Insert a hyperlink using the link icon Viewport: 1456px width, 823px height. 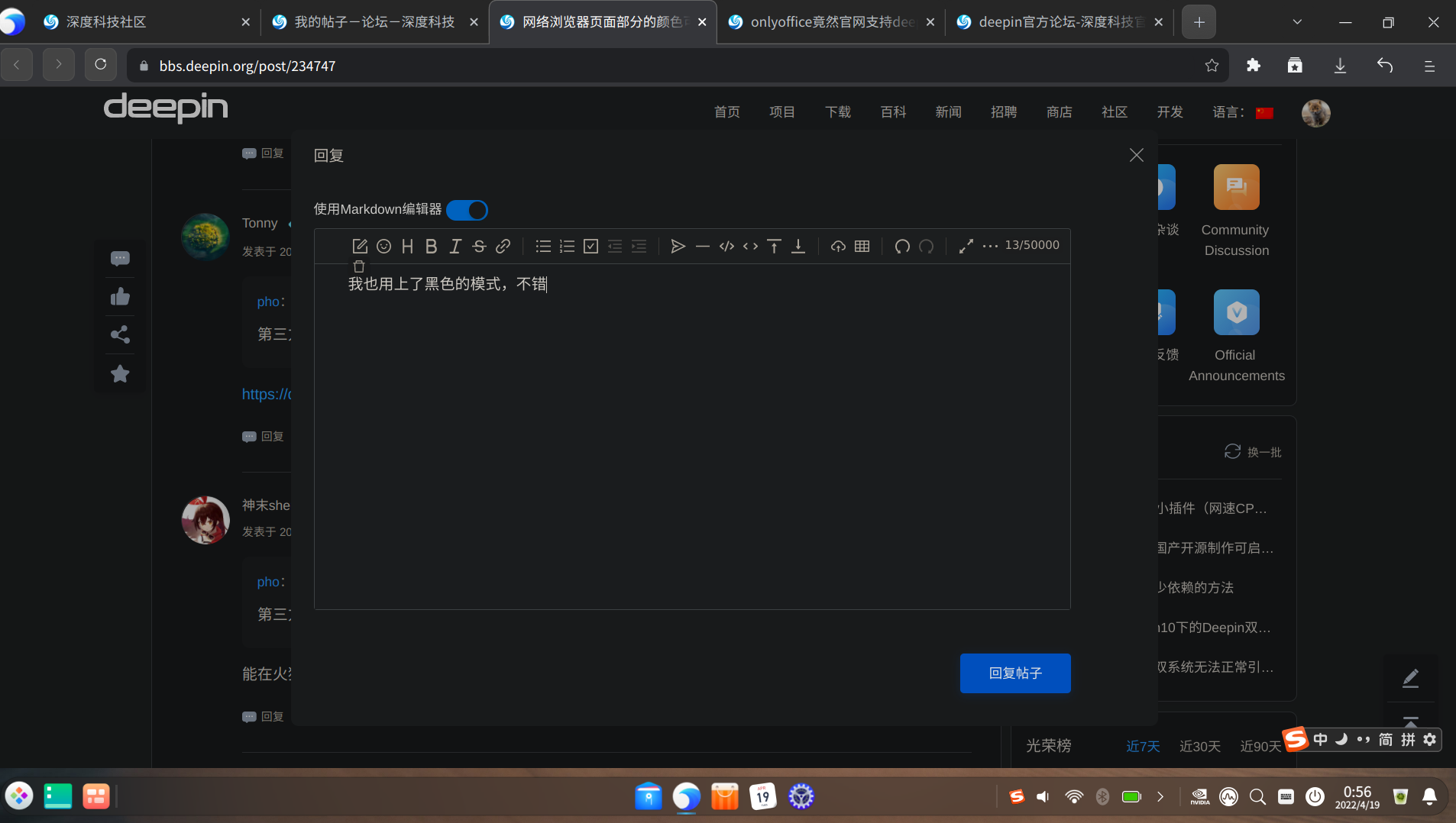[x=503, y=246]
